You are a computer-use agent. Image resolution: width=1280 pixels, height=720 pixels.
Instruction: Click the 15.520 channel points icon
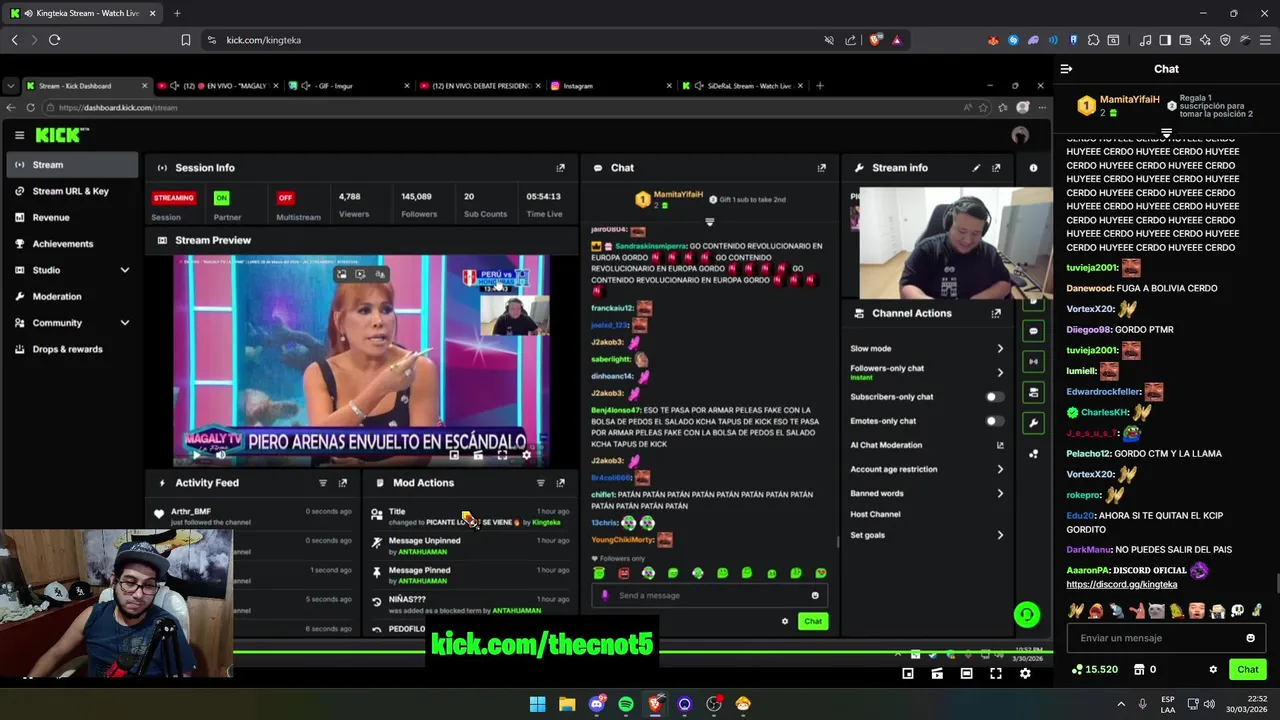click(1076, 670)
